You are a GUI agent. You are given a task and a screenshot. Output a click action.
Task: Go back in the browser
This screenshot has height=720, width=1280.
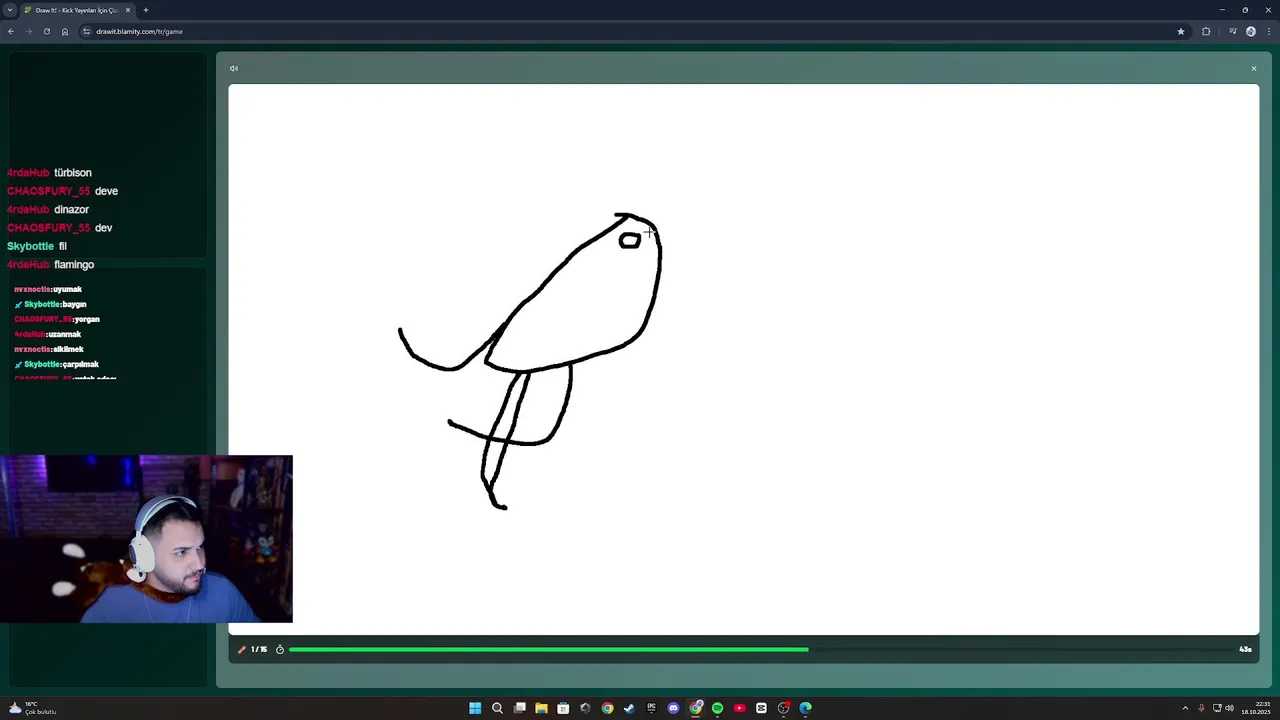tap(11, 31)
